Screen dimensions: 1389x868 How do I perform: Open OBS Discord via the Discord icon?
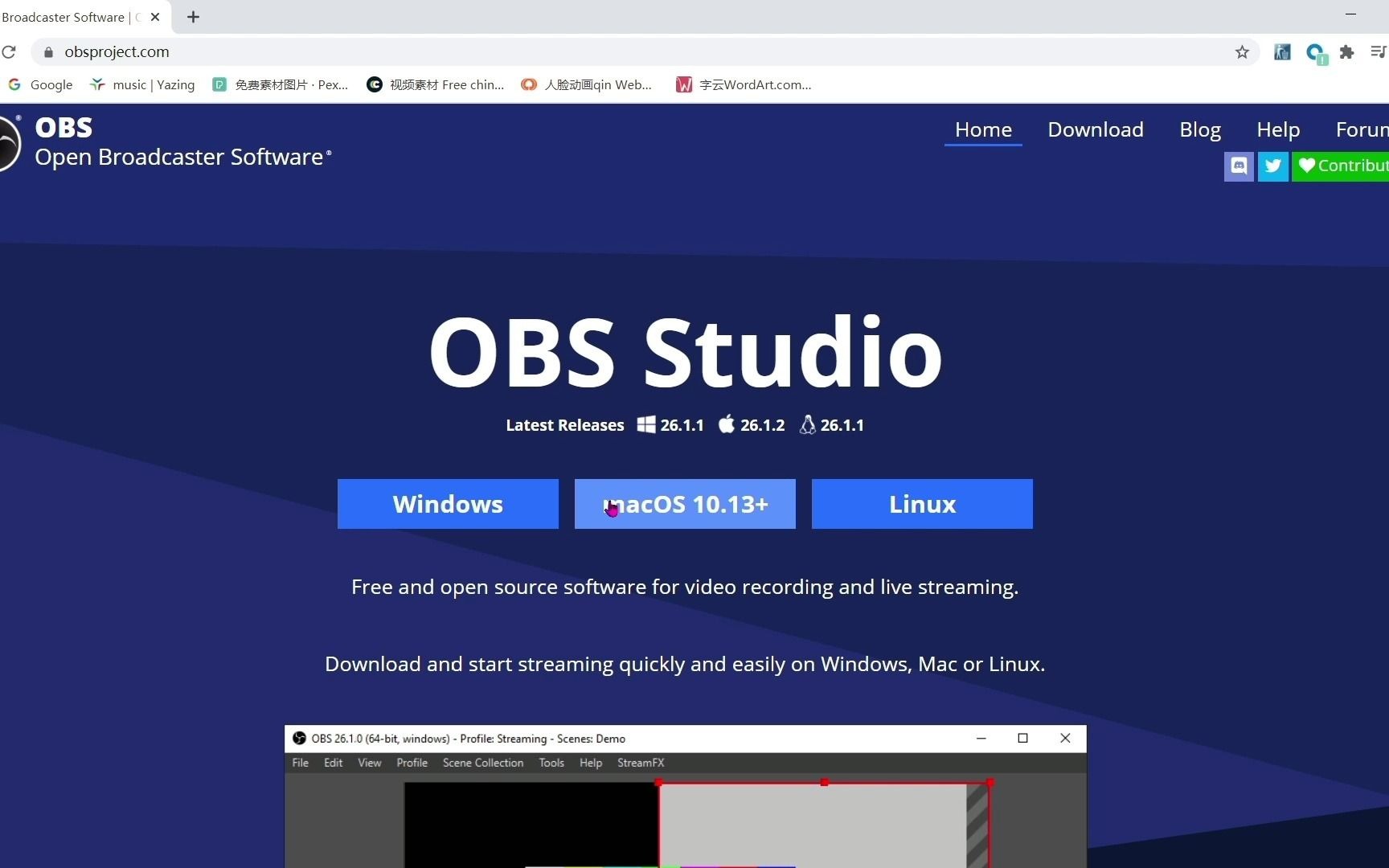click(1238, 166)
